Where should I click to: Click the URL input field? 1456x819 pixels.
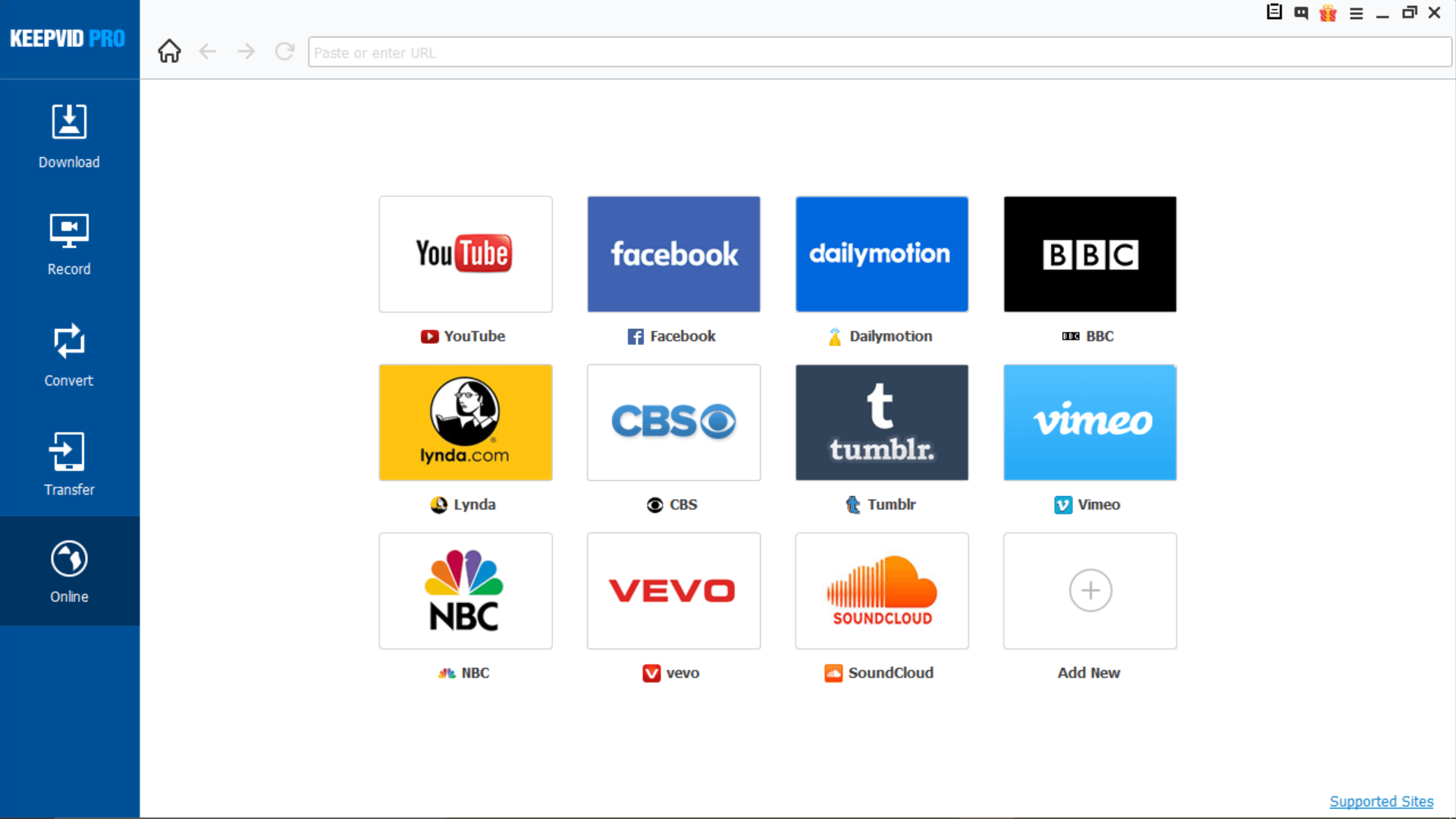(880, 52)
